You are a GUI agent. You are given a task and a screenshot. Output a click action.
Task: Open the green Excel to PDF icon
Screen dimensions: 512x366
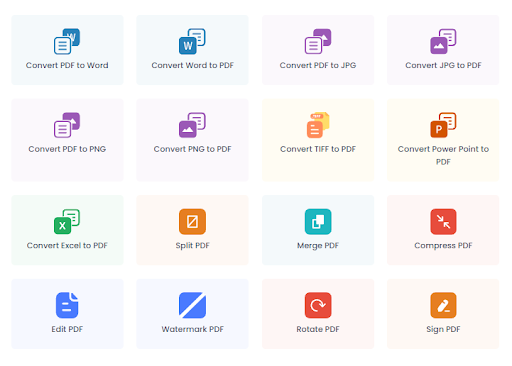(x=67, y=222)
